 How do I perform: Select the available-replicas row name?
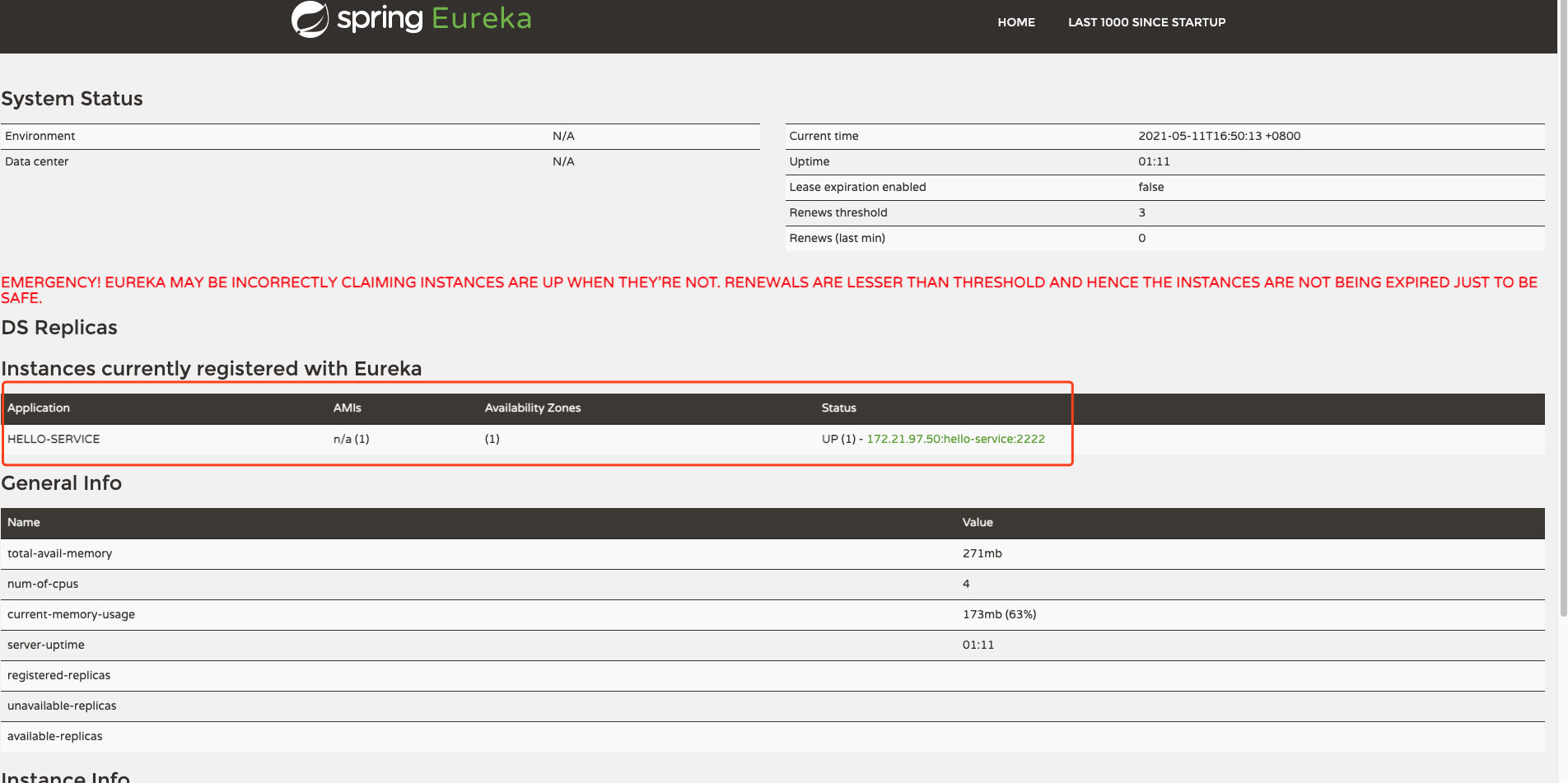coord(54,736)
